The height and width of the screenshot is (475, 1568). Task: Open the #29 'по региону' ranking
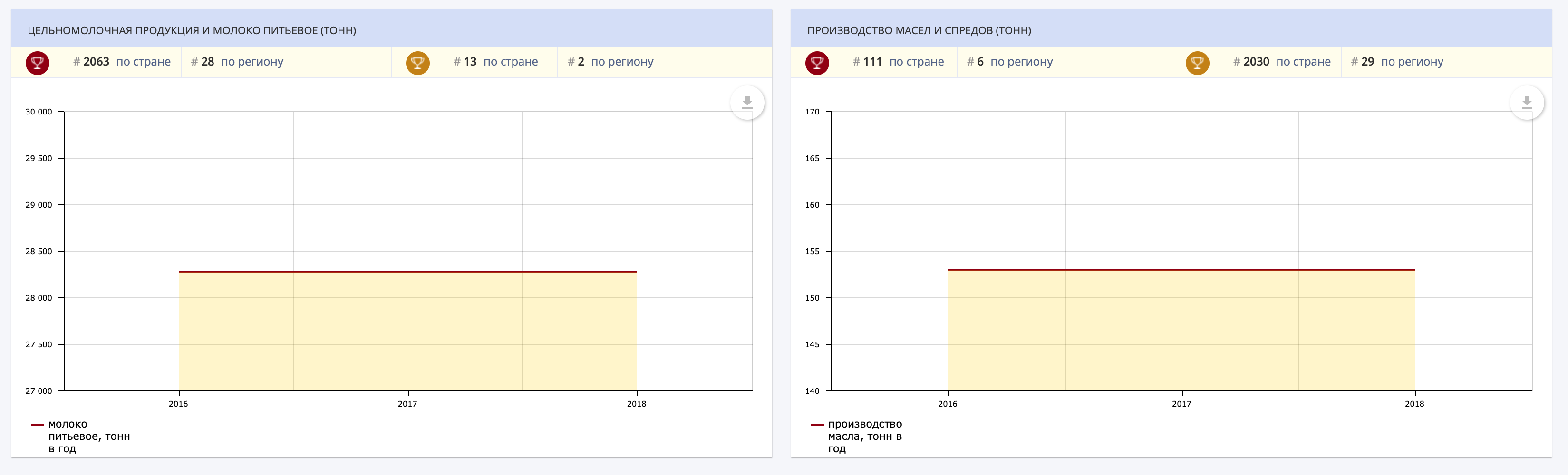1397,62
